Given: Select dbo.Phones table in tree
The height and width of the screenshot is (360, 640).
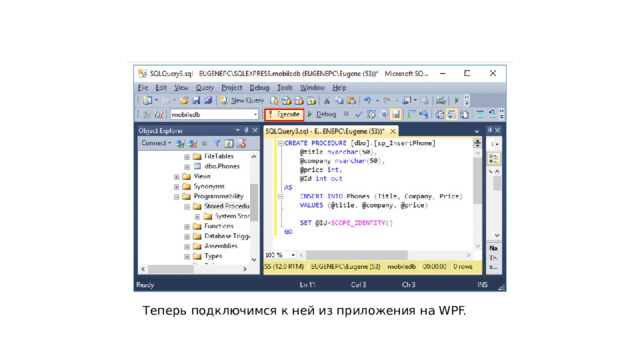Looking at the screenshot, I should 222,167.
